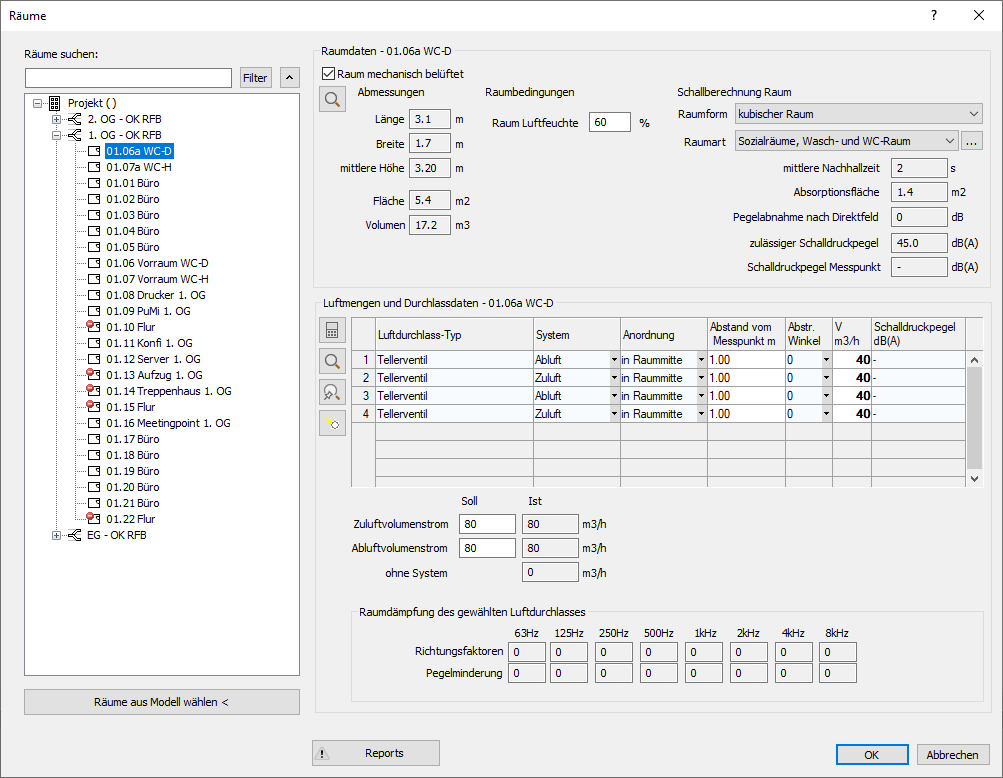Click the room icon of 01.07a WC-H
This screenshot has height=778, width=1003.
click(x=94, y=167)
